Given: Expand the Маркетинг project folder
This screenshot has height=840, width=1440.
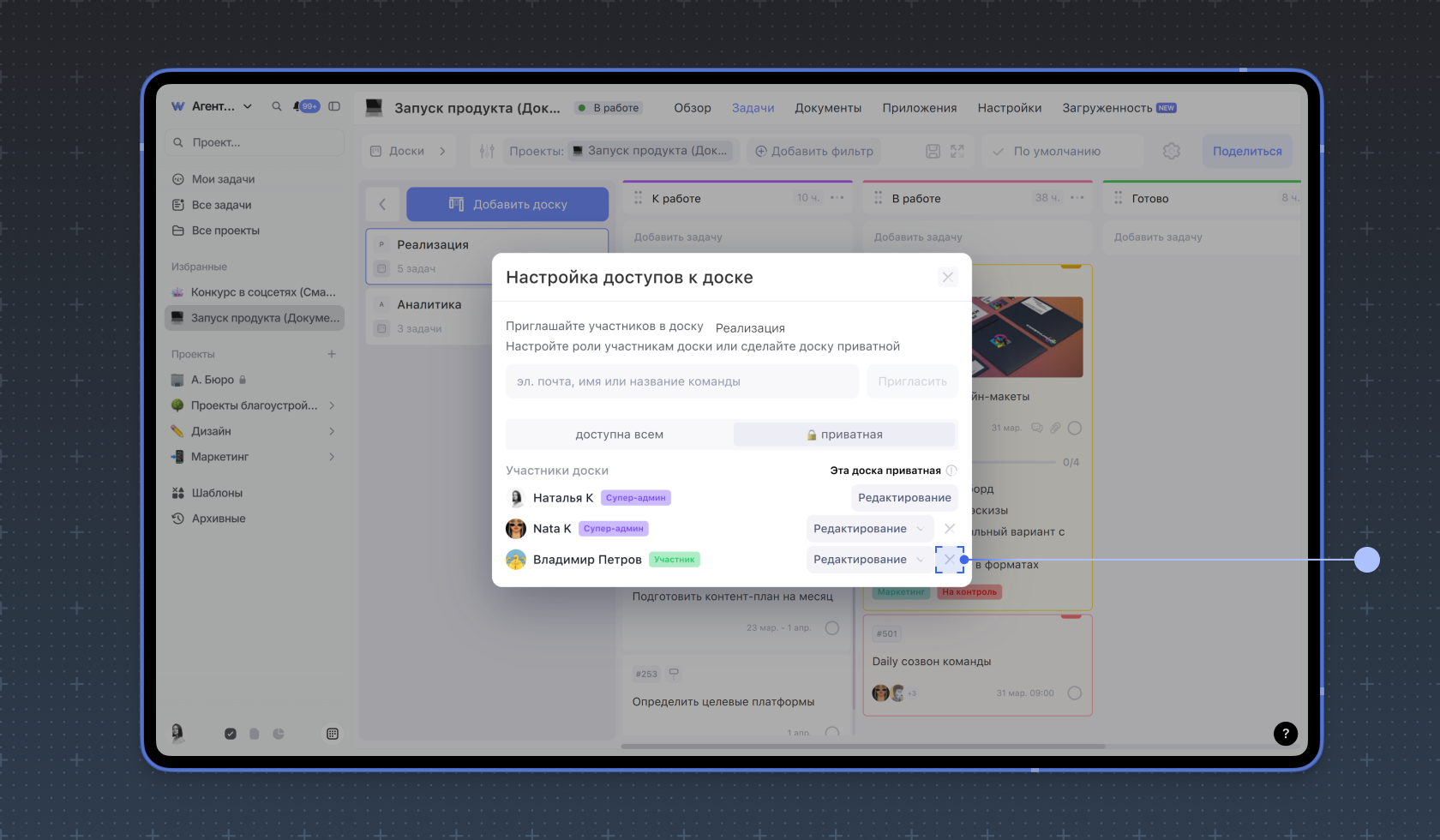Looking at the screenshot, I should coord(332,457).
